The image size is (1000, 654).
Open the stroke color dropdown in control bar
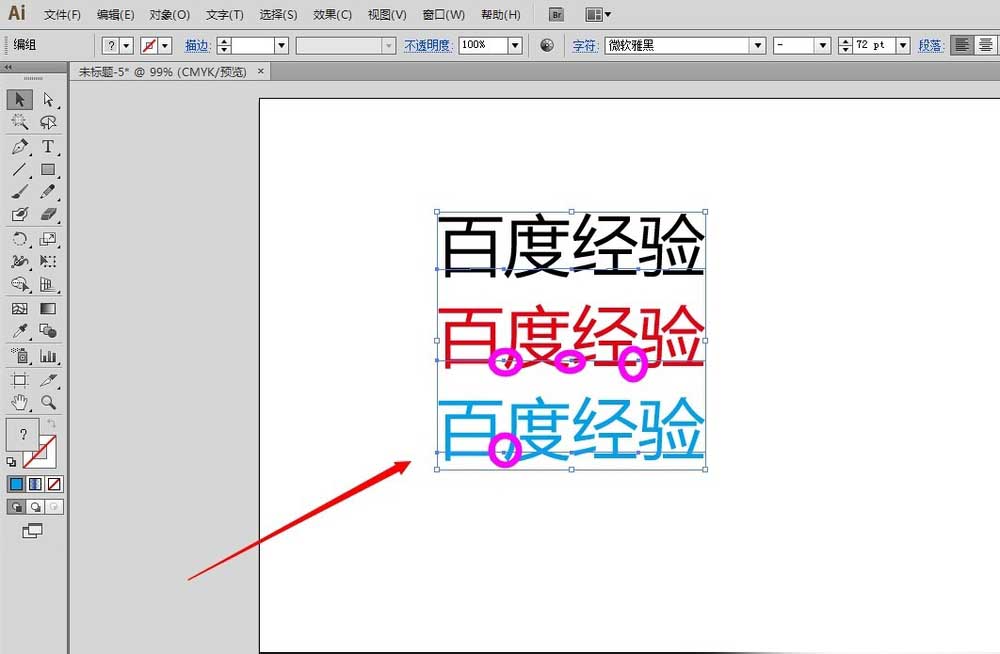[x=165, y=46]
